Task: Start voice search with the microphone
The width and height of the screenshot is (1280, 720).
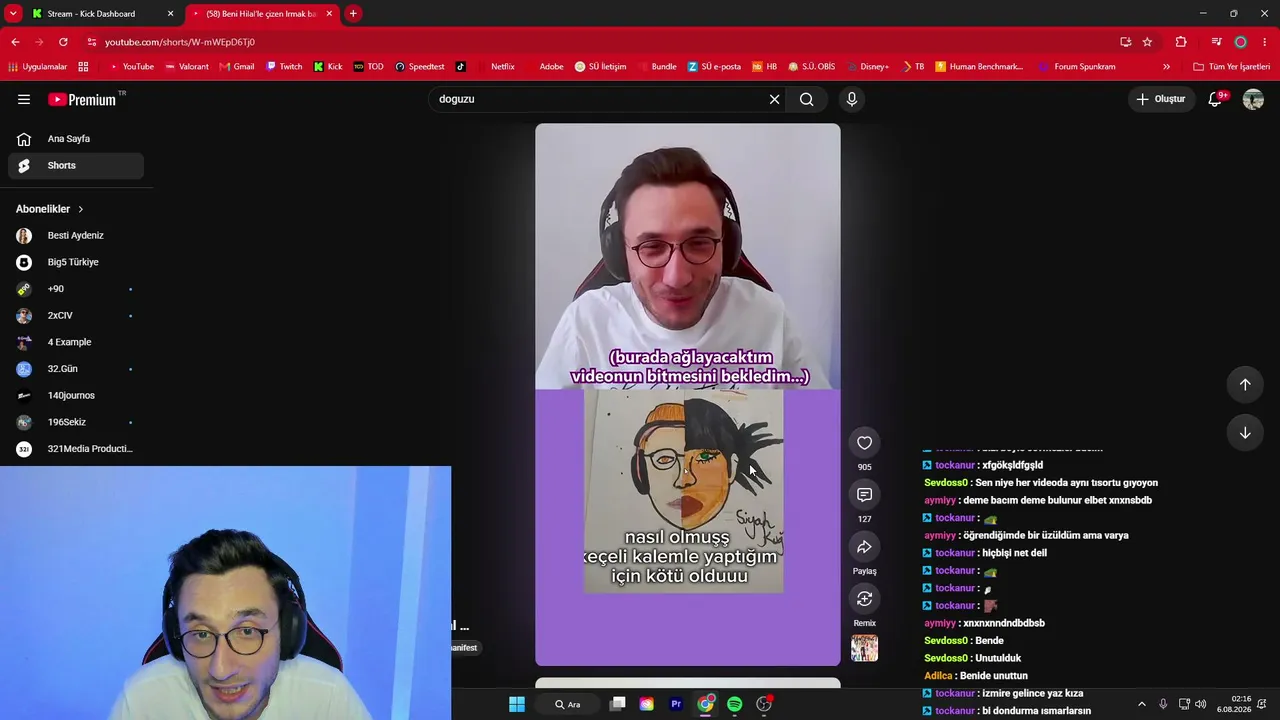Action: click(x=852, y=99)
